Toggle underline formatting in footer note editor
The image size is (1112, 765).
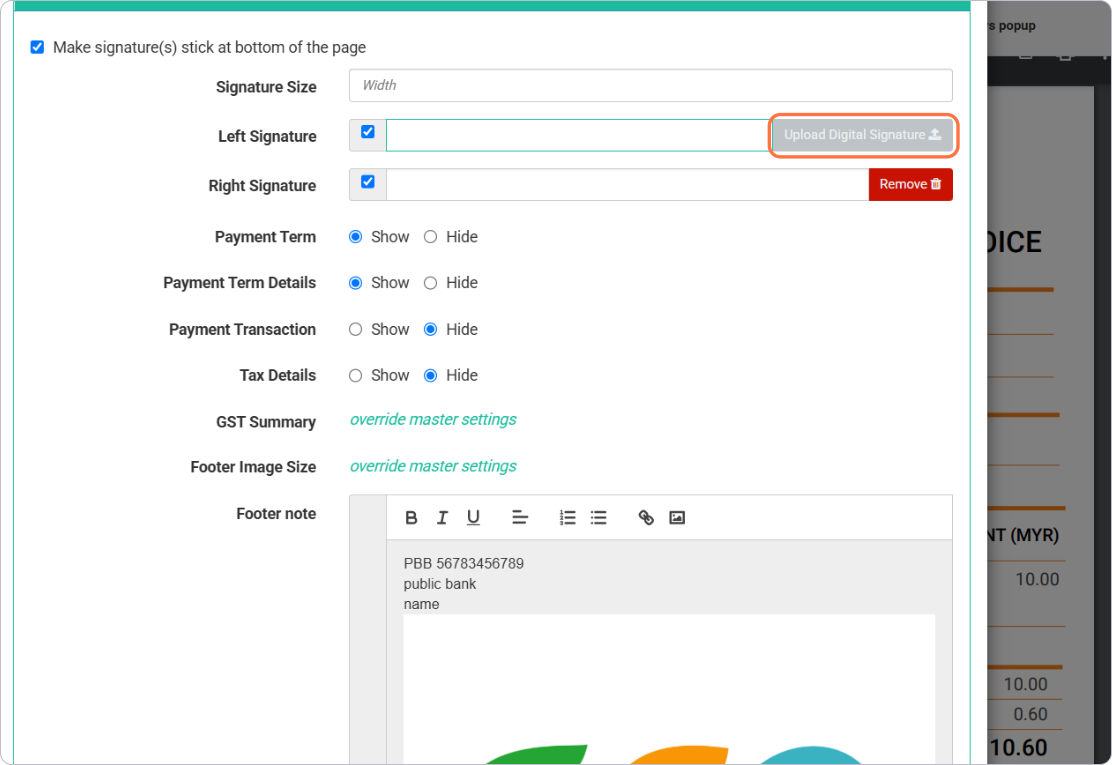[473, 518]
